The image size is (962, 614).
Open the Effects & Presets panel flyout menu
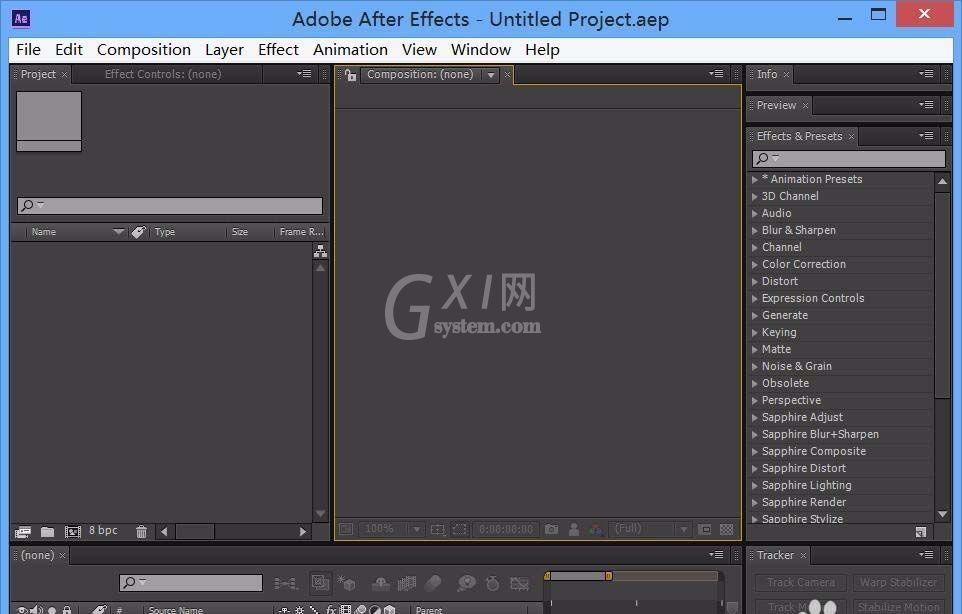926,136
